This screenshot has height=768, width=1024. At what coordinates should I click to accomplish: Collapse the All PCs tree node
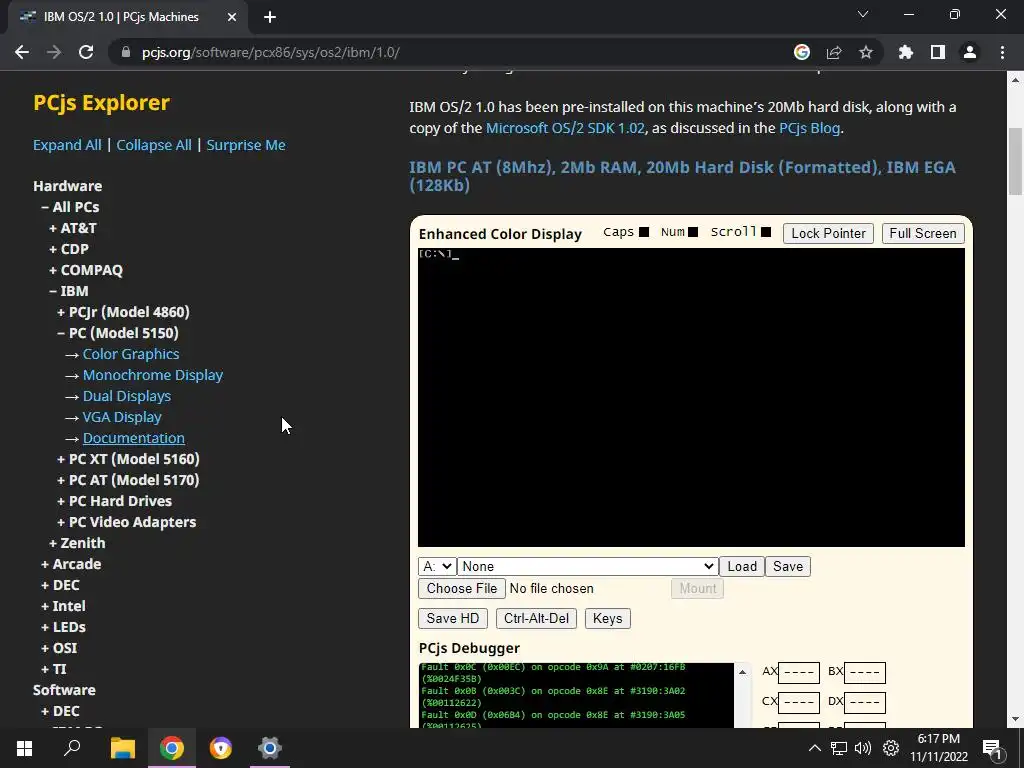click(x=70, y=207)
